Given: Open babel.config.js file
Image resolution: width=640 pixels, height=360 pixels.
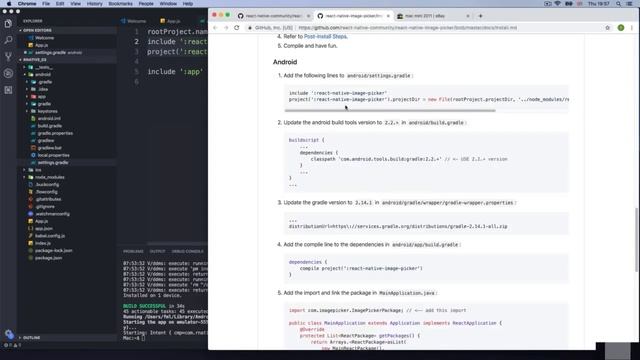Looking at the screenshot, I should [x=50, y=236].
